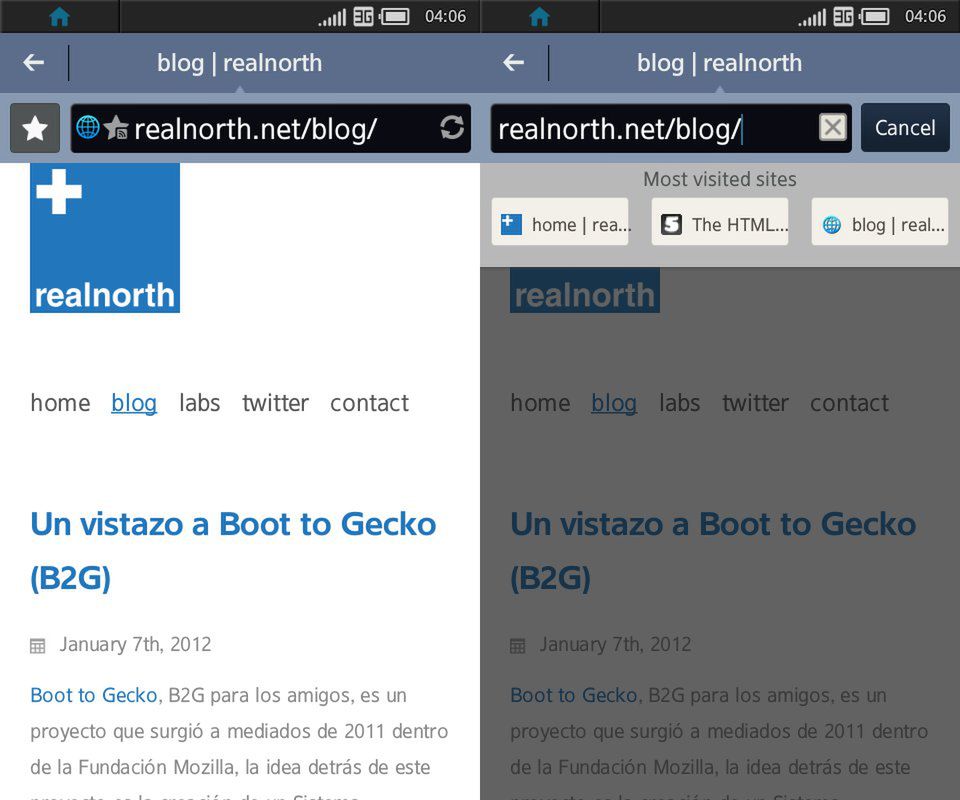Click dimmed 'twitter' link on right page

756,403
